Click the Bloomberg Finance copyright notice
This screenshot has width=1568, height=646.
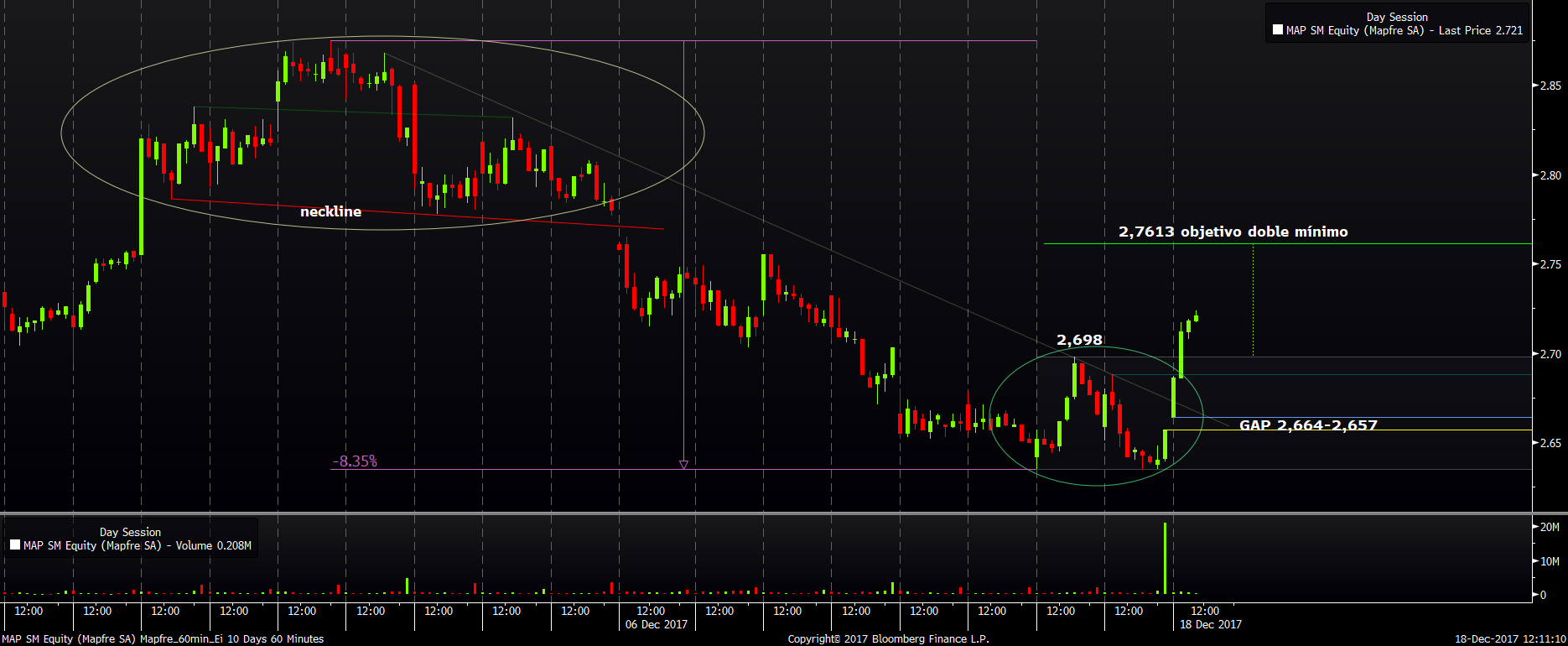click(889, 639)
